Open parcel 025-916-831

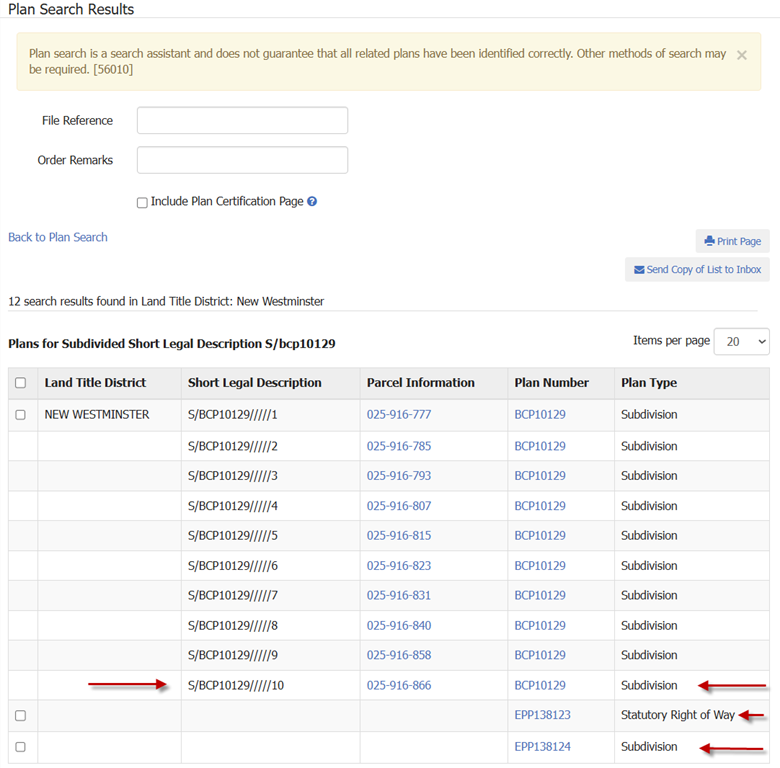tap(399, 595)
